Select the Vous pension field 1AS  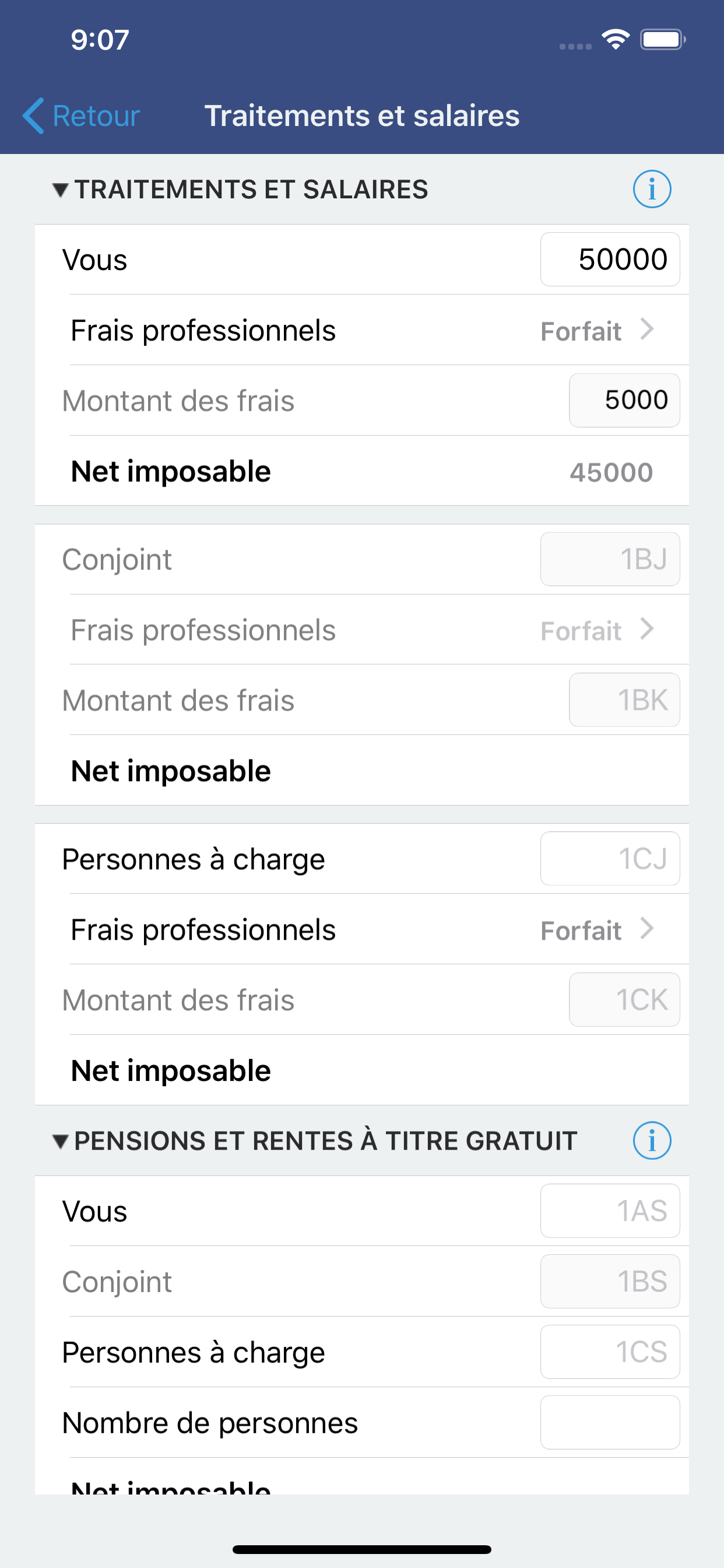[x=610, y=1210]
